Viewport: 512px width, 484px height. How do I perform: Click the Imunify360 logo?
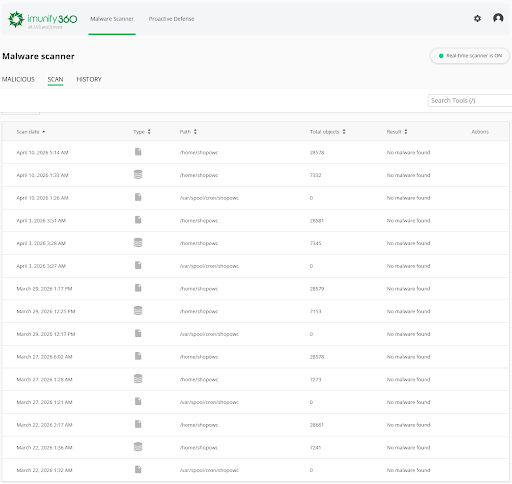coord(43,19)
